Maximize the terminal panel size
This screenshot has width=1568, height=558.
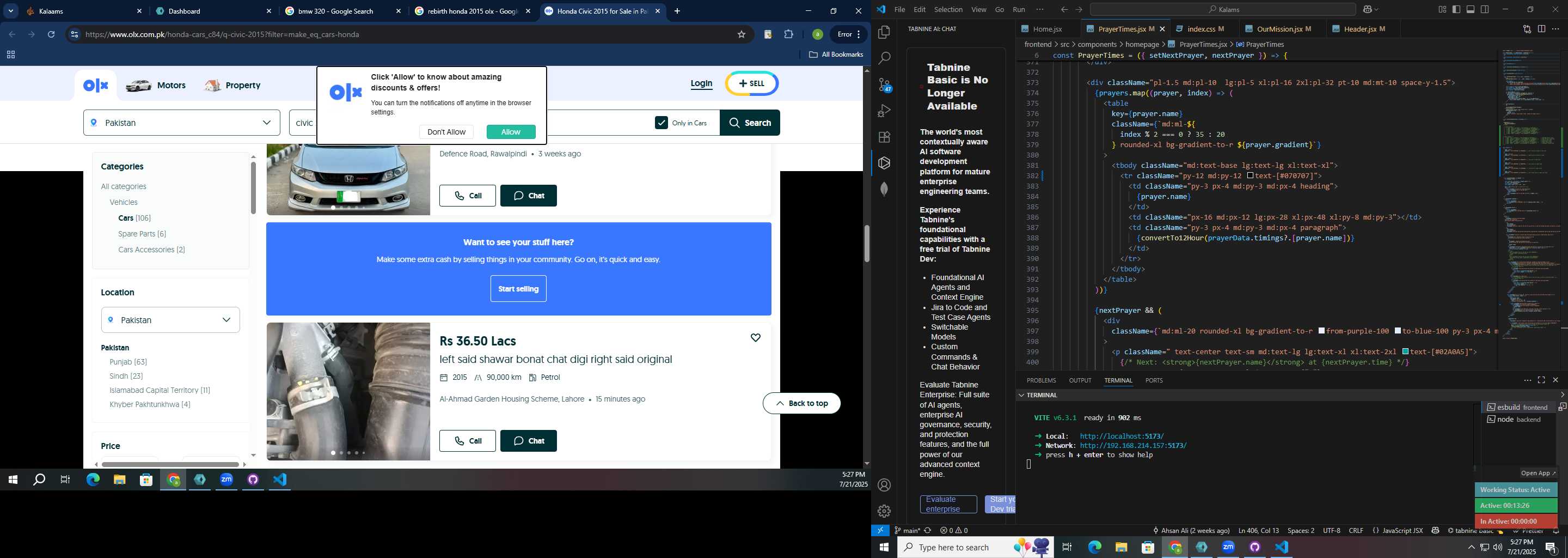pyautogui.click(x=1541, y=380)
